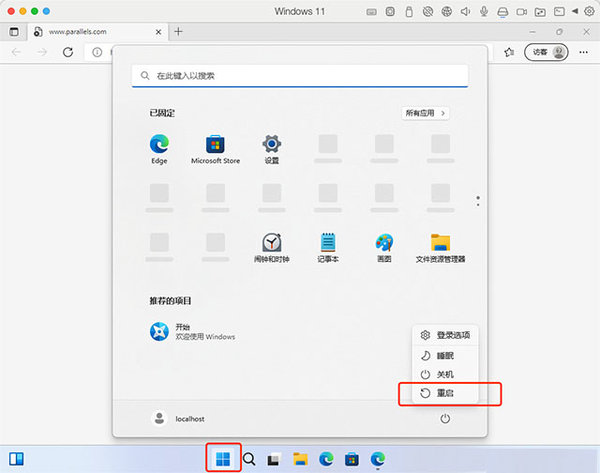The height and width of the screenshot is (473, 600).
Task: Click the Parallels terminal window icon
Action: (x=559, y=12)
